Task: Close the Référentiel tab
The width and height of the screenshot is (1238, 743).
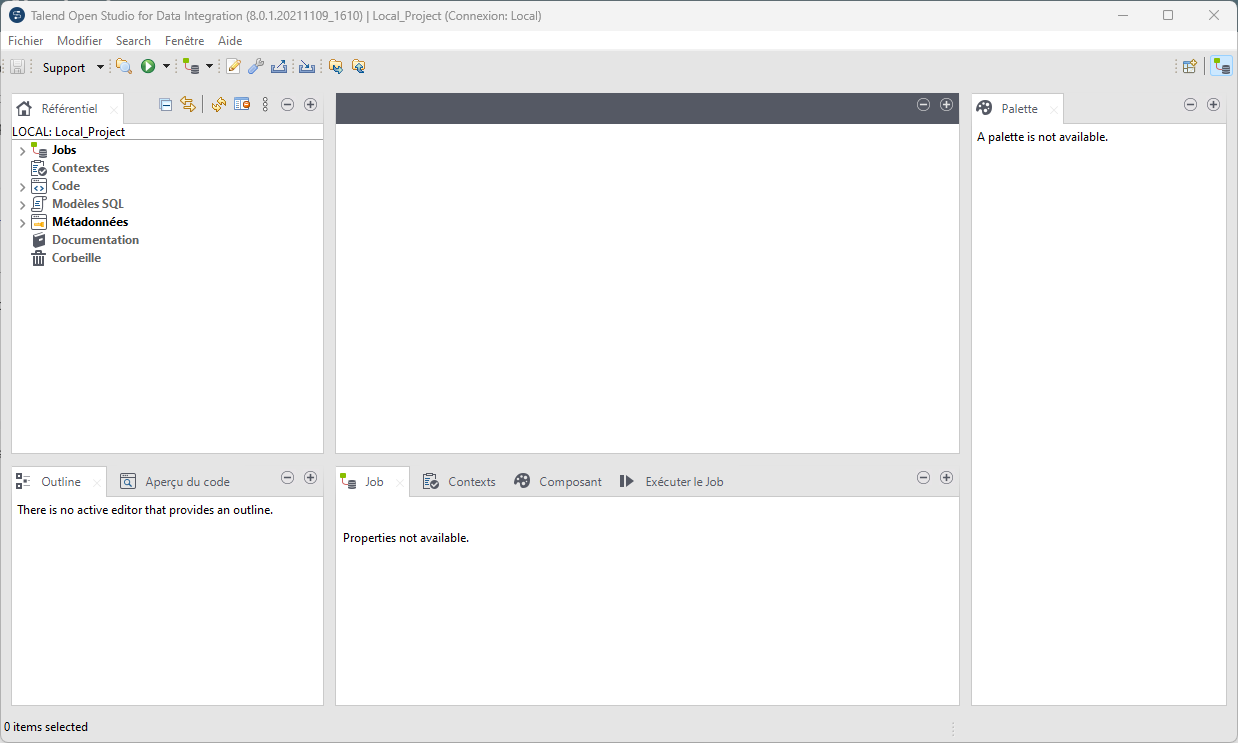Action: tap(113, 110)
